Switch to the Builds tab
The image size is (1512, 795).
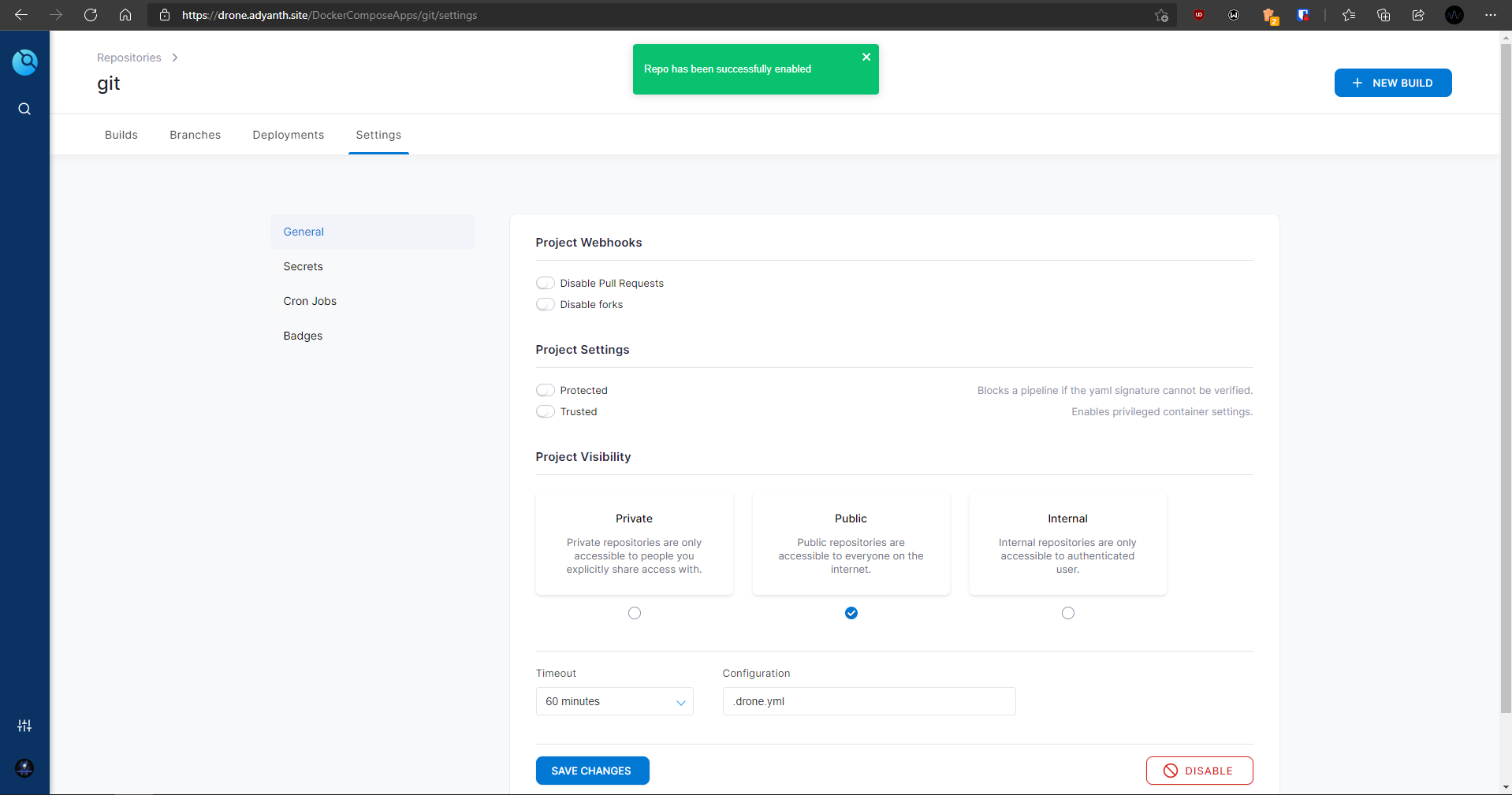pyautogui.click(x=121, y=135)
